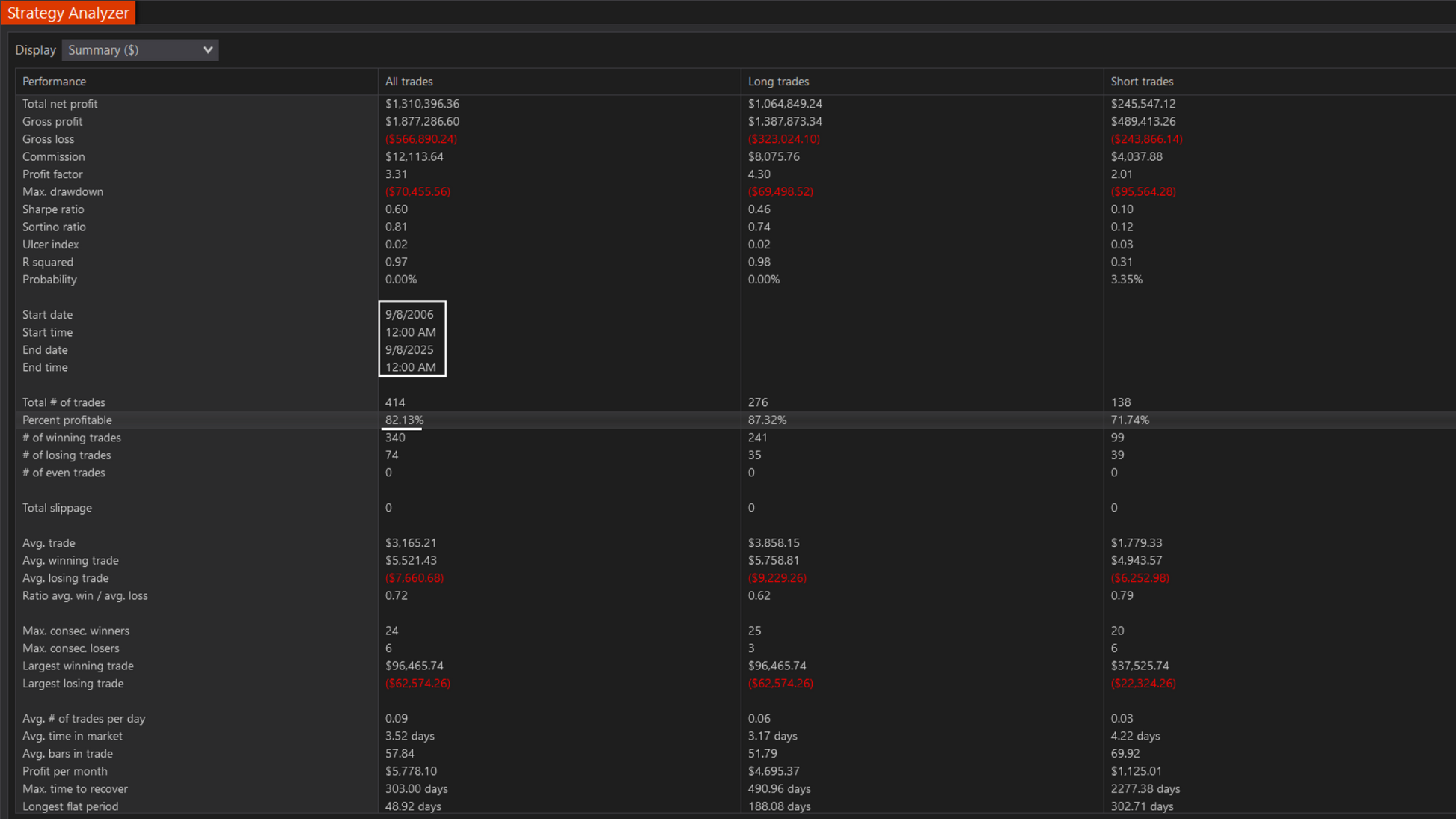
Task: Click the All trades 82.13% percent profitable value
Action: pos(404,420)
